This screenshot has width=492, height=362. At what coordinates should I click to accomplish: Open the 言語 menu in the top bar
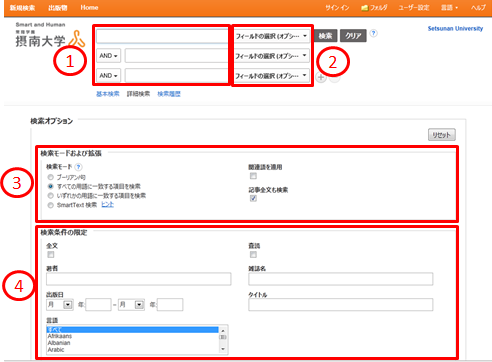point(449,7)
